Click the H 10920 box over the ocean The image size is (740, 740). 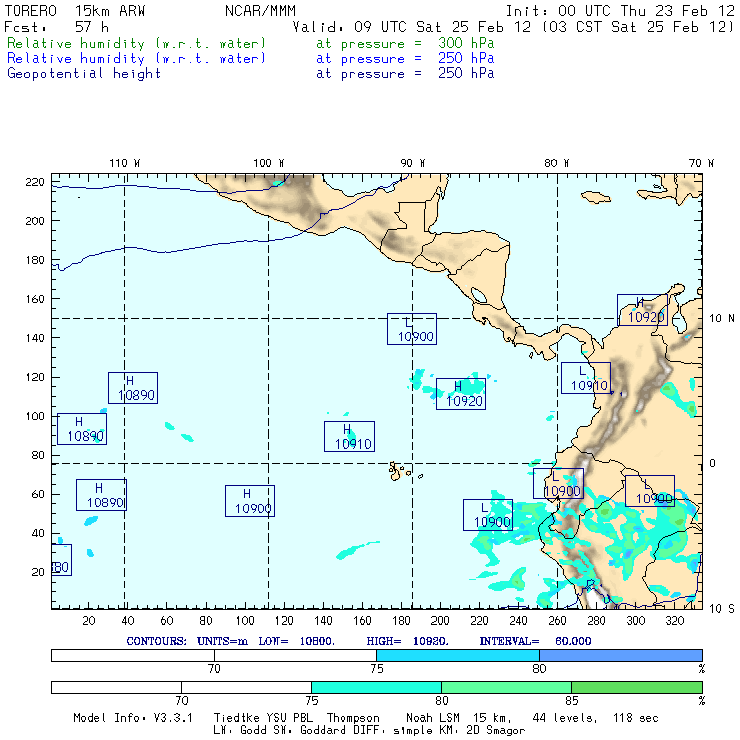pyautogui.click(x=461, y=394)
